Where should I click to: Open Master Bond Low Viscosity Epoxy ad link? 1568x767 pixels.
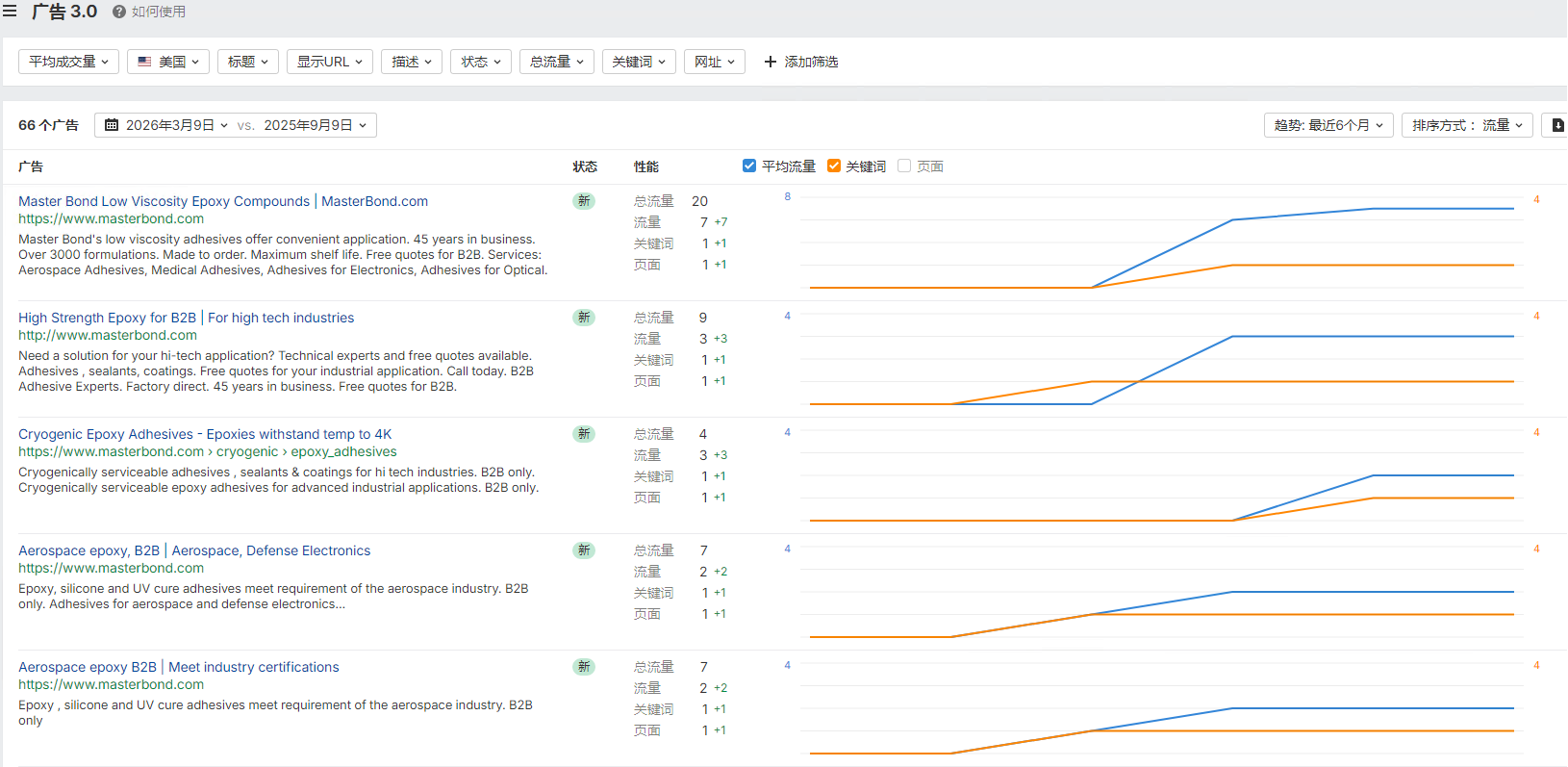(222, 201)
